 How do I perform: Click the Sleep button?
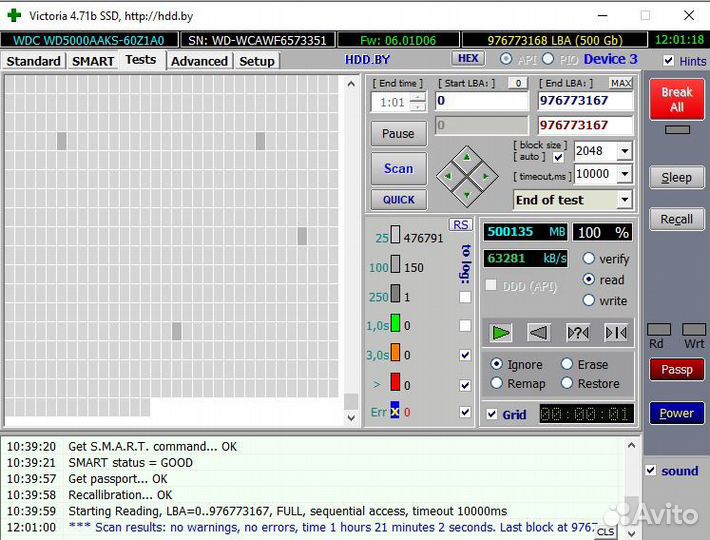pos(677,177)
